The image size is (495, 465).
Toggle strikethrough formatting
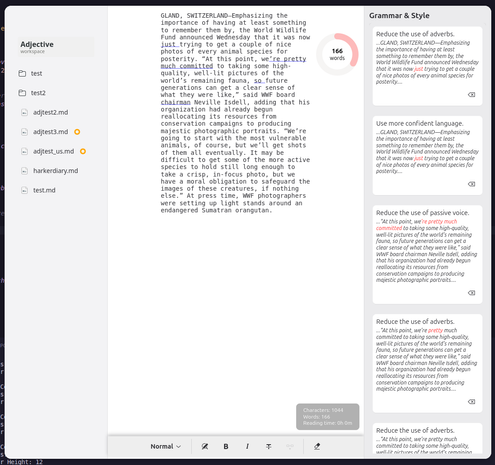tap(269, 446)
